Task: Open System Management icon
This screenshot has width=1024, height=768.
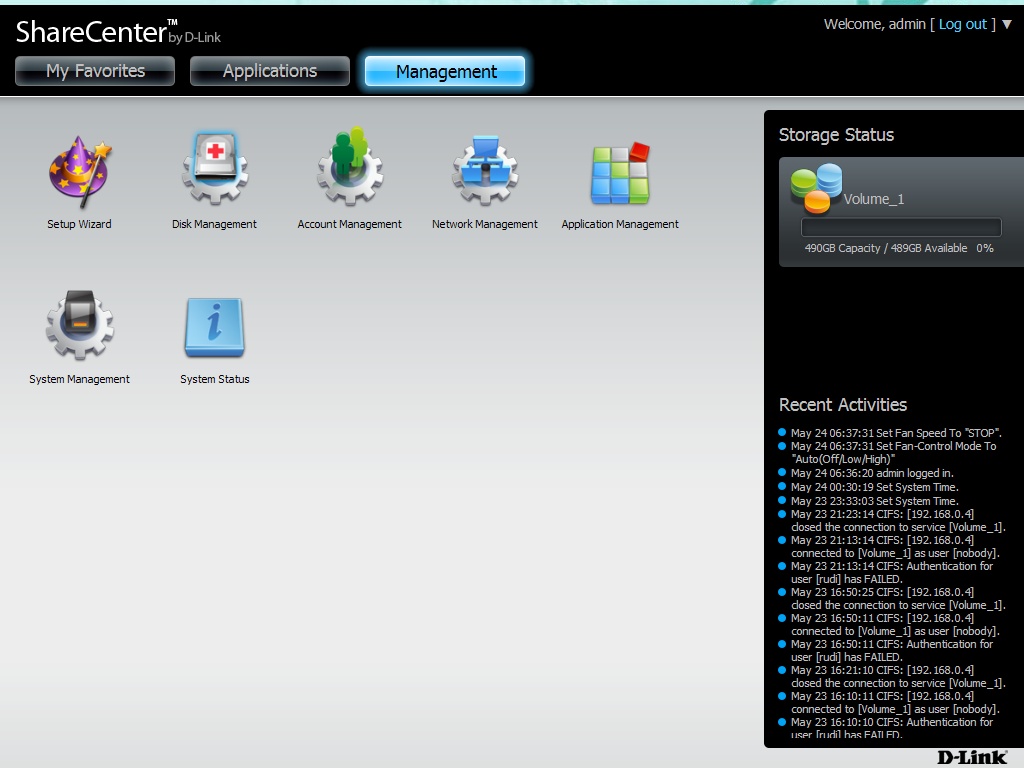Action: coord(80,325)
